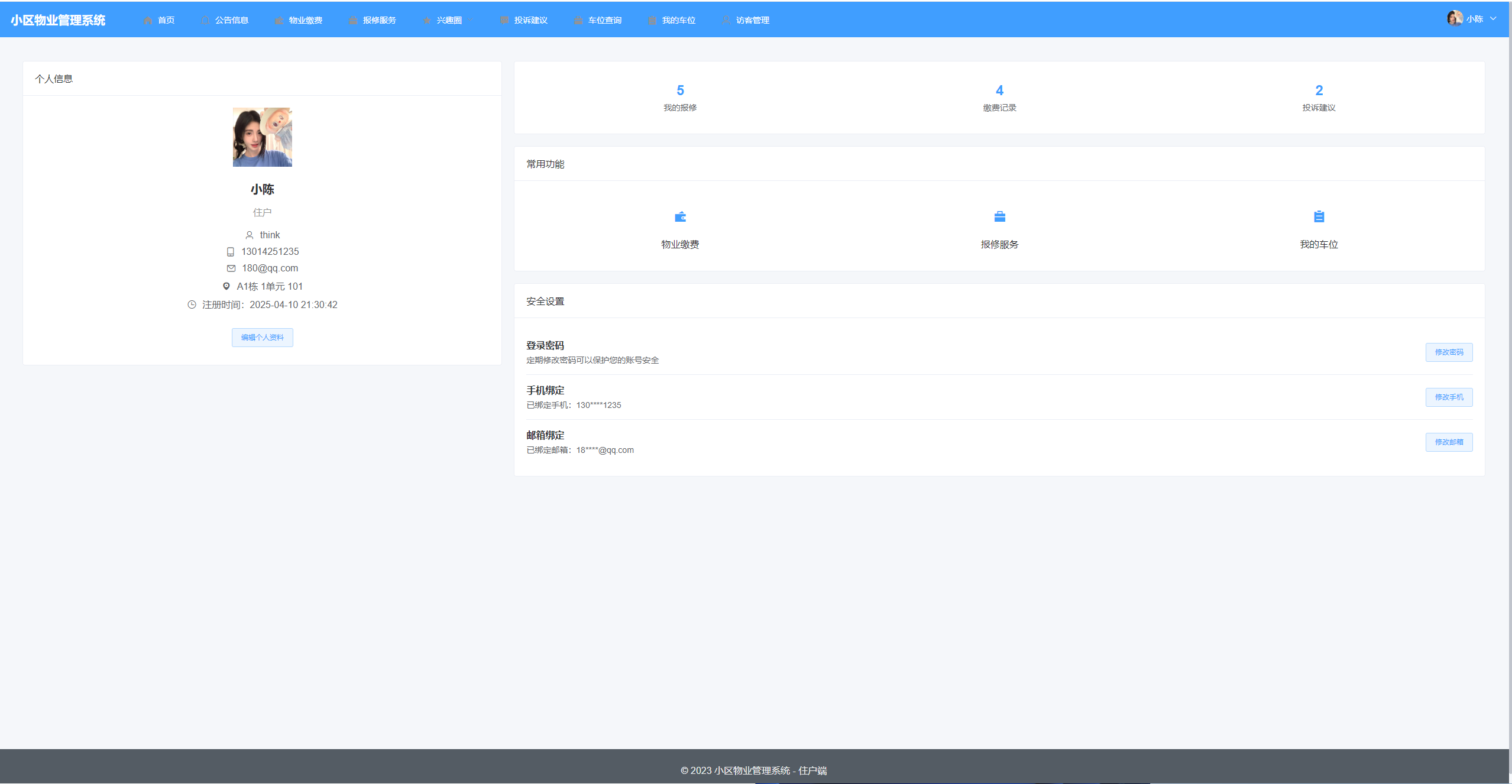
Task: Click the clipboard icon for 我的车位 under 常用功能
Action: (1319, 217)
